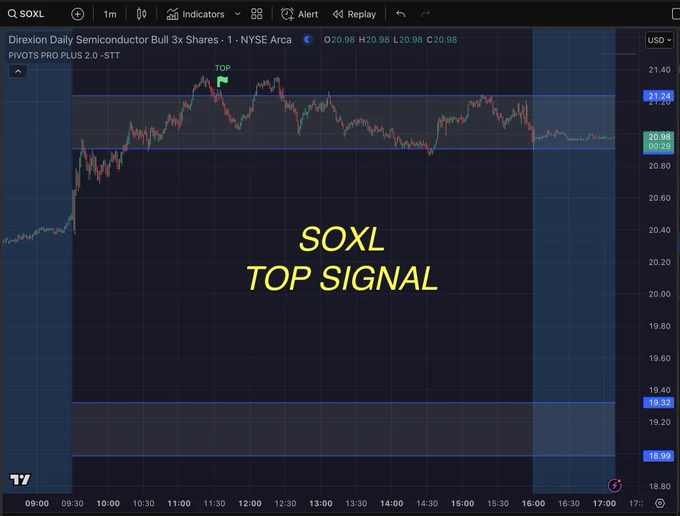Open the SOXL symbol search
The height and width of the screenshot is (516, 680).
click(26, 14)
